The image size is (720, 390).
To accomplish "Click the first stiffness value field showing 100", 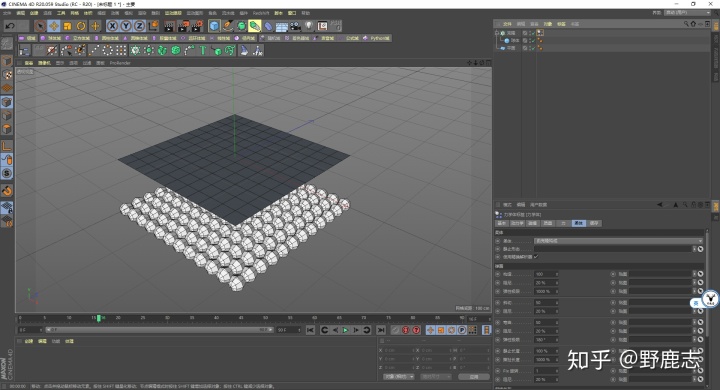I will pos(546,274).
